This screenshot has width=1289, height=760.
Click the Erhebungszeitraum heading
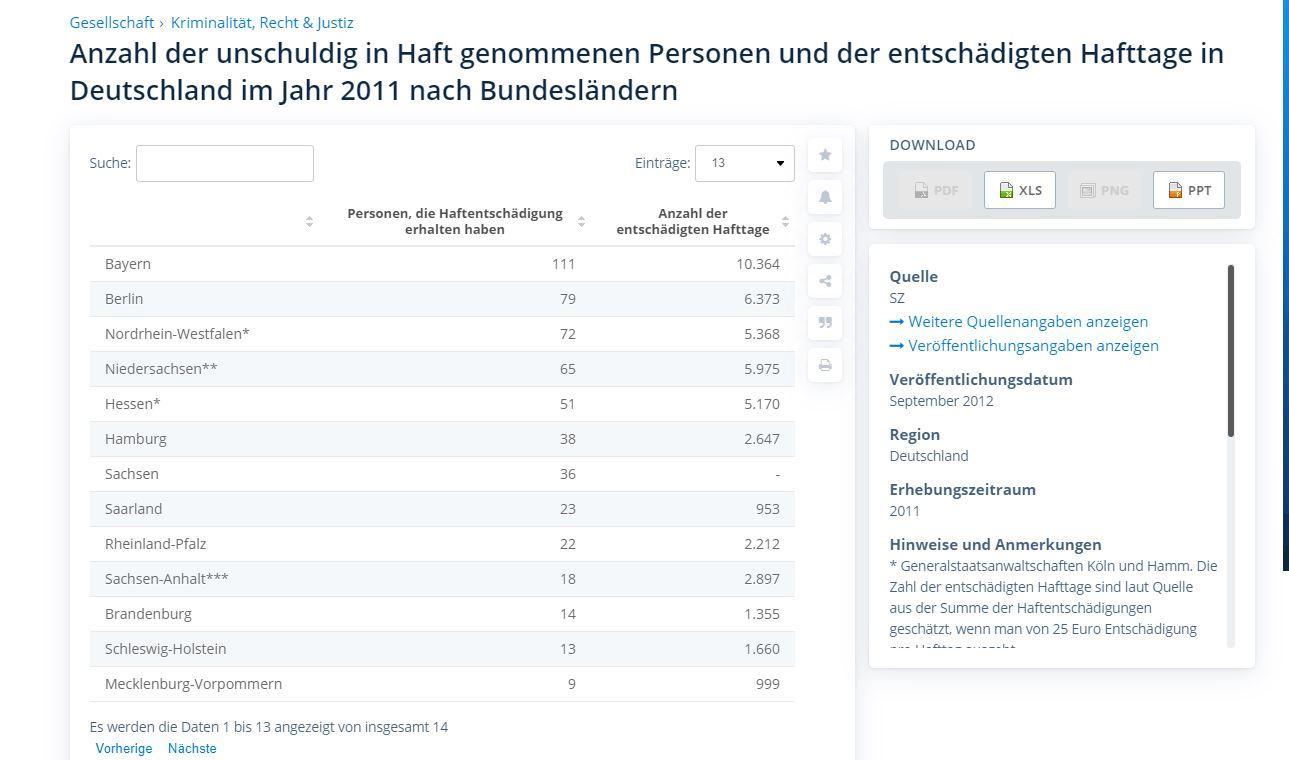click(962, 490)
